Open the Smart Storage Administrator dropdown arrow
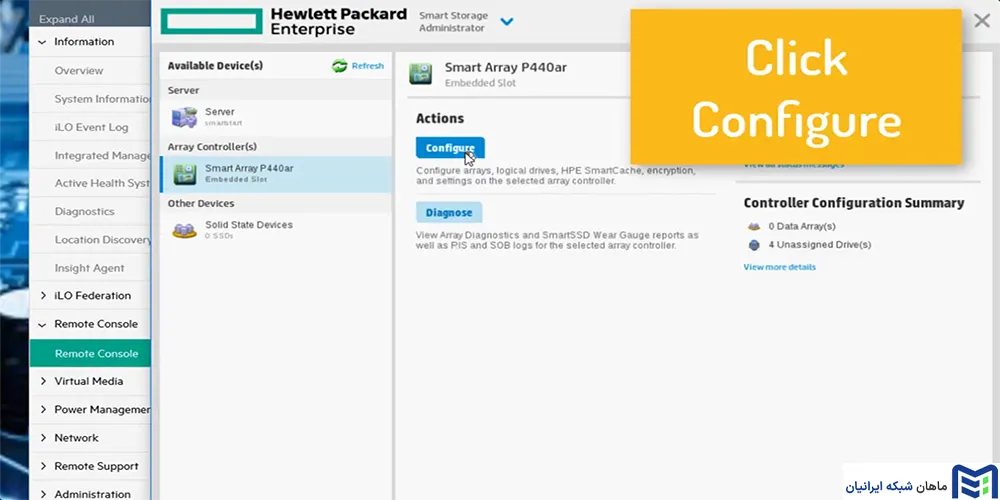 click(507, 22)
